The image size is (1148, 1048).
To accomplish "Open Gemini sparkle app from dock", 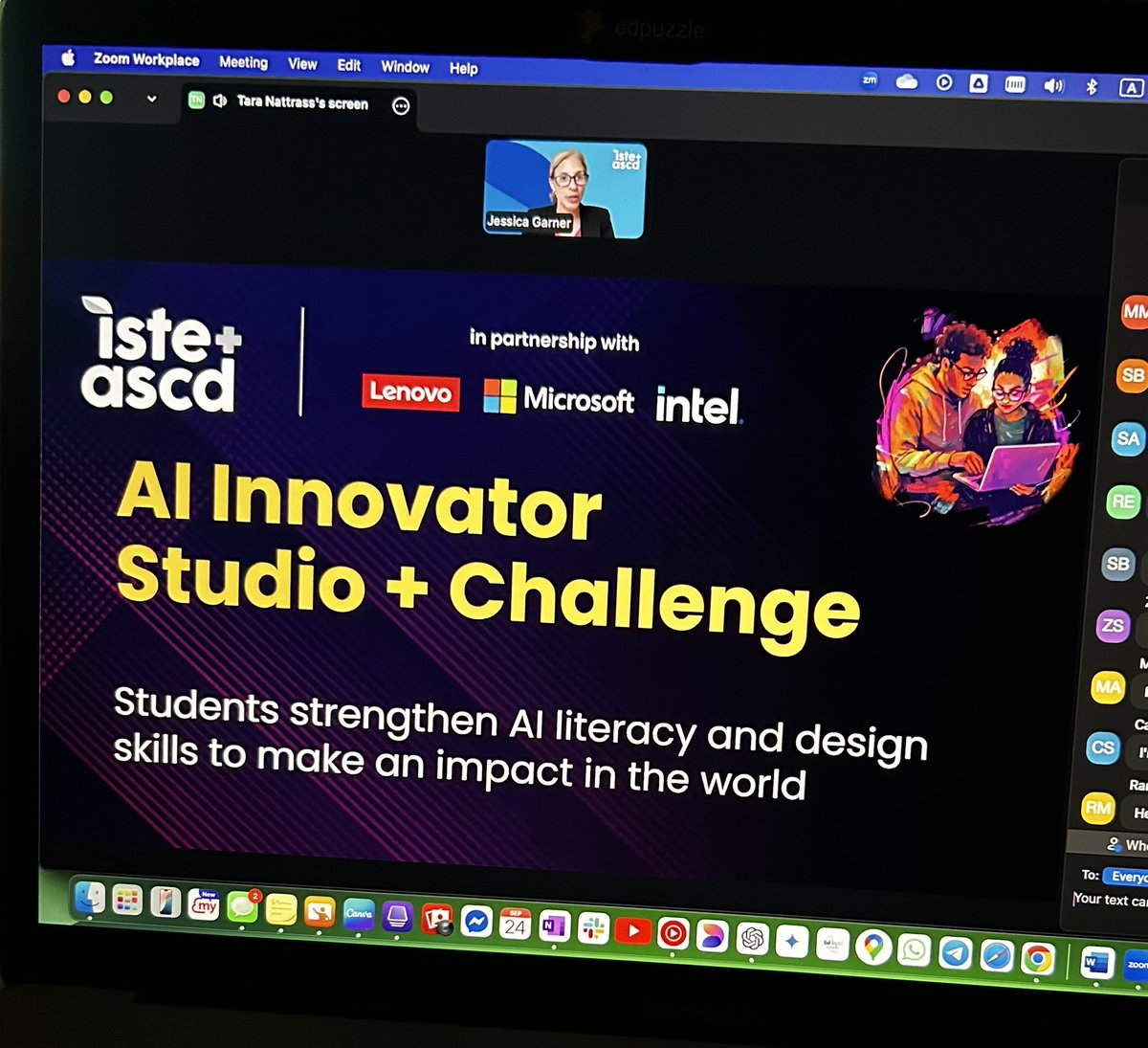I will (792, 942).
